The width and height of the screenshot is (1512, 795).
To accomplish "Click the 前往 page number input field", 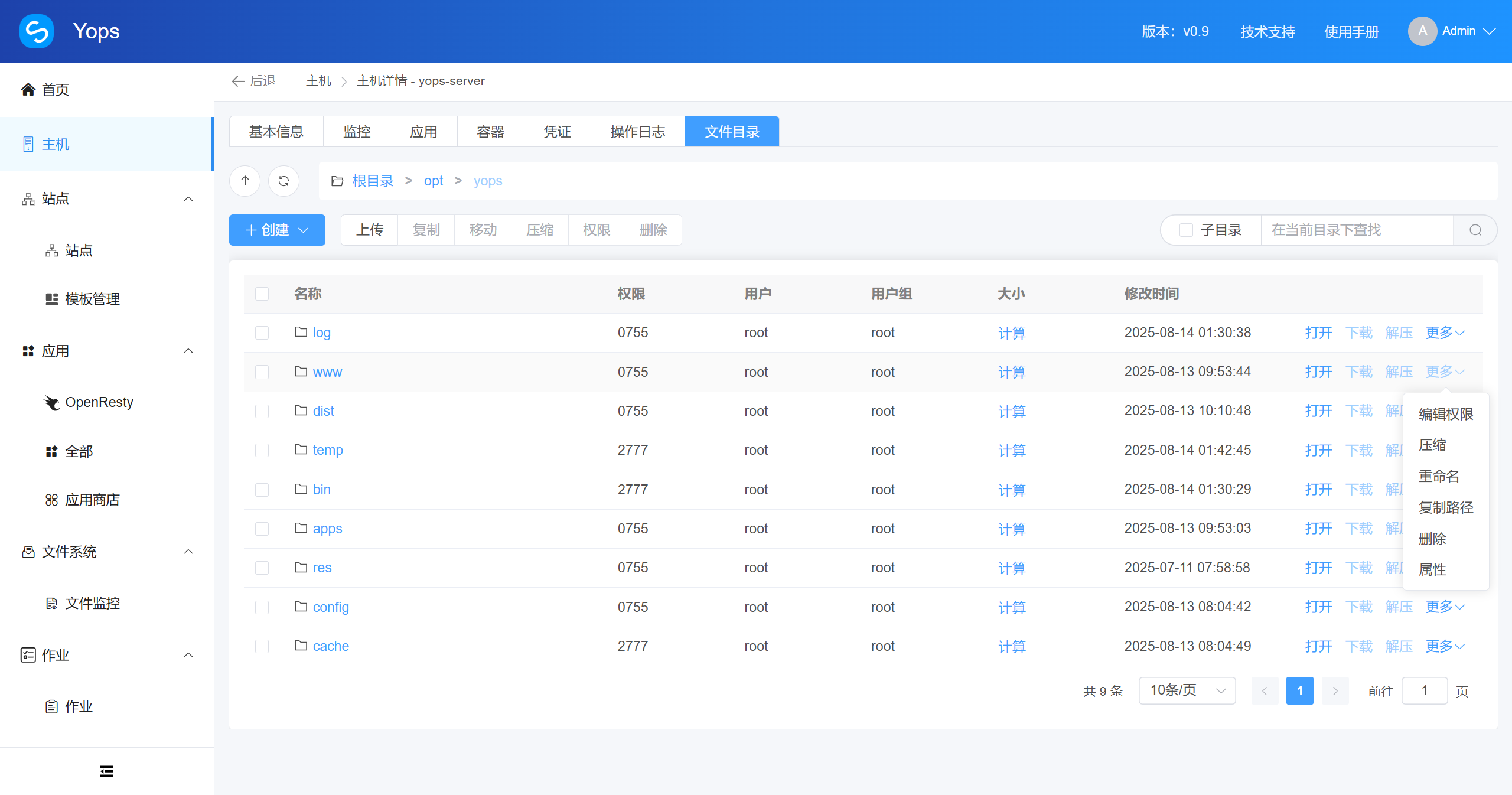I will pyautogui.click(x=1424, y=690).
